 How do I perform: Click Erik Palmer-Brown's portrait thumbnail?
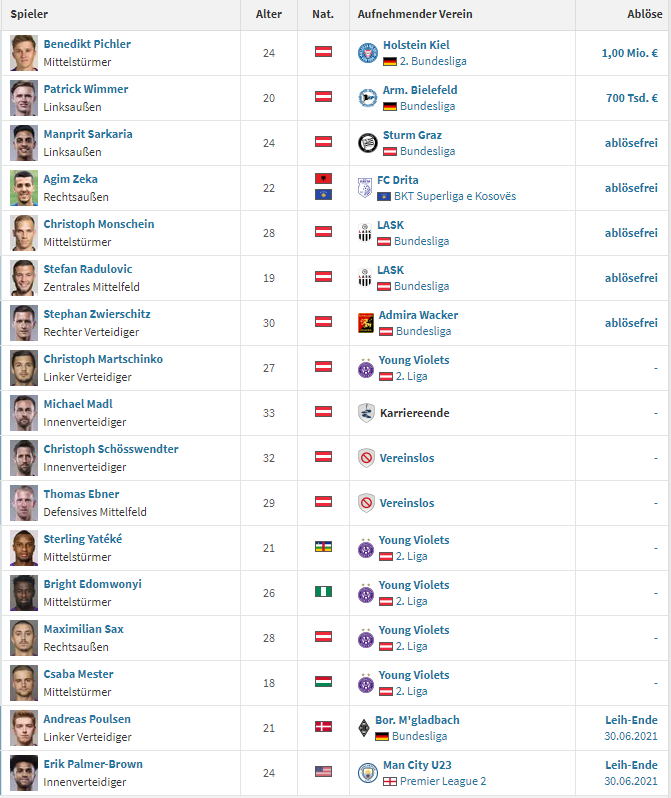click(x=24, y=773)
